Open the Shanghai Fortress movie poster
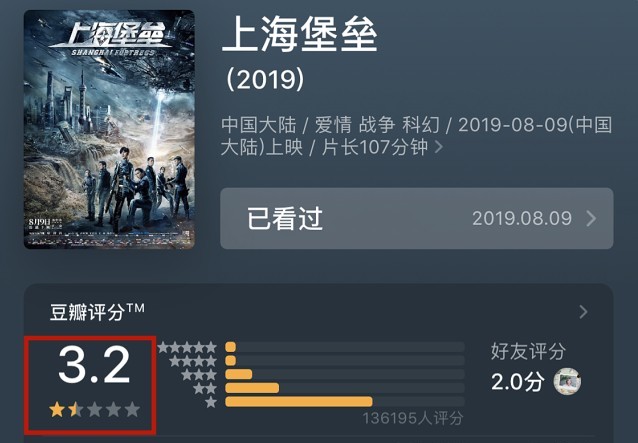Screen dimensions: 638x443 109,129
